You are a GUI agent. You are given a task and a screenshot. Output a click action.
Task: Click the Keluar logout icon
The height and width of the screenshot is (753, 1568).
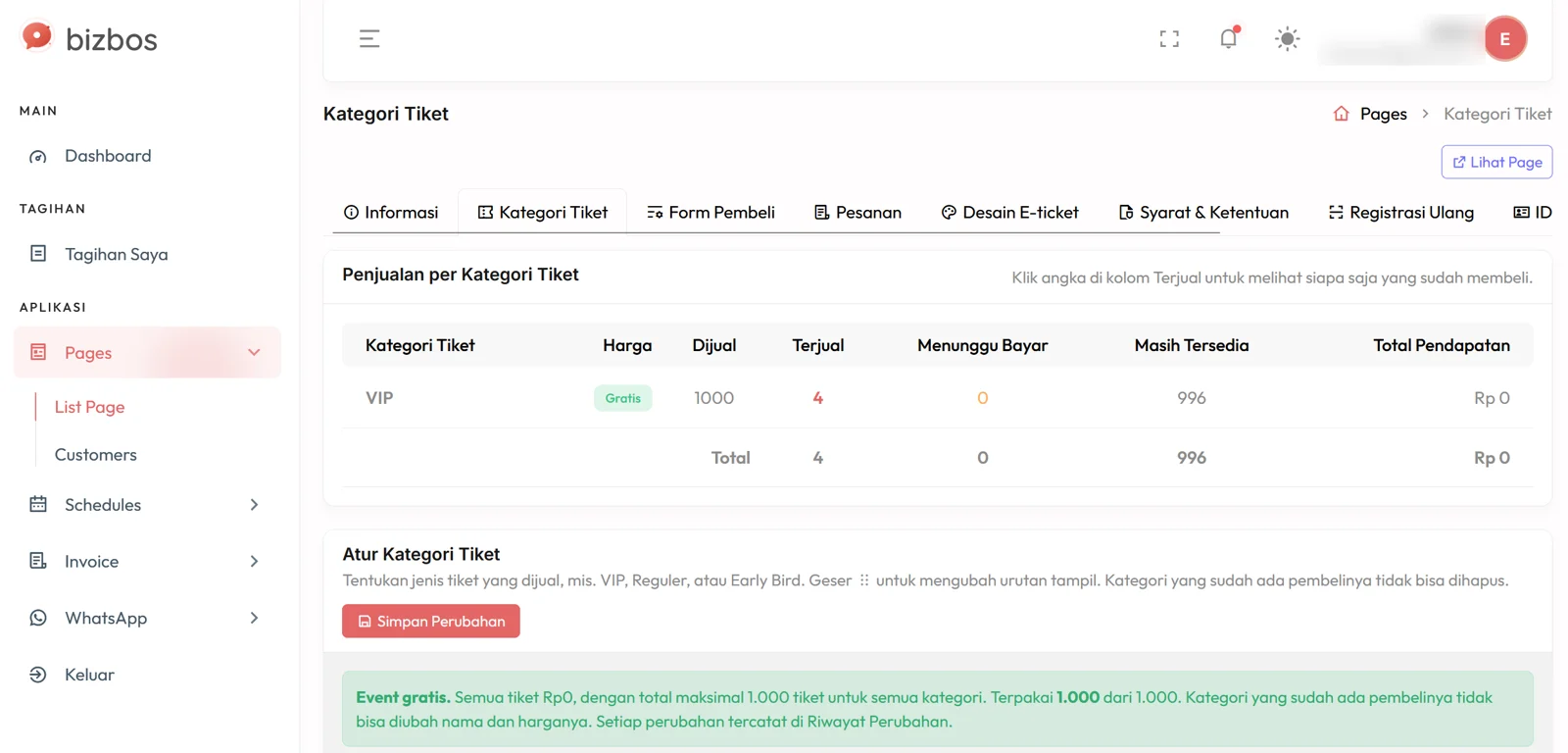point(38,675)
